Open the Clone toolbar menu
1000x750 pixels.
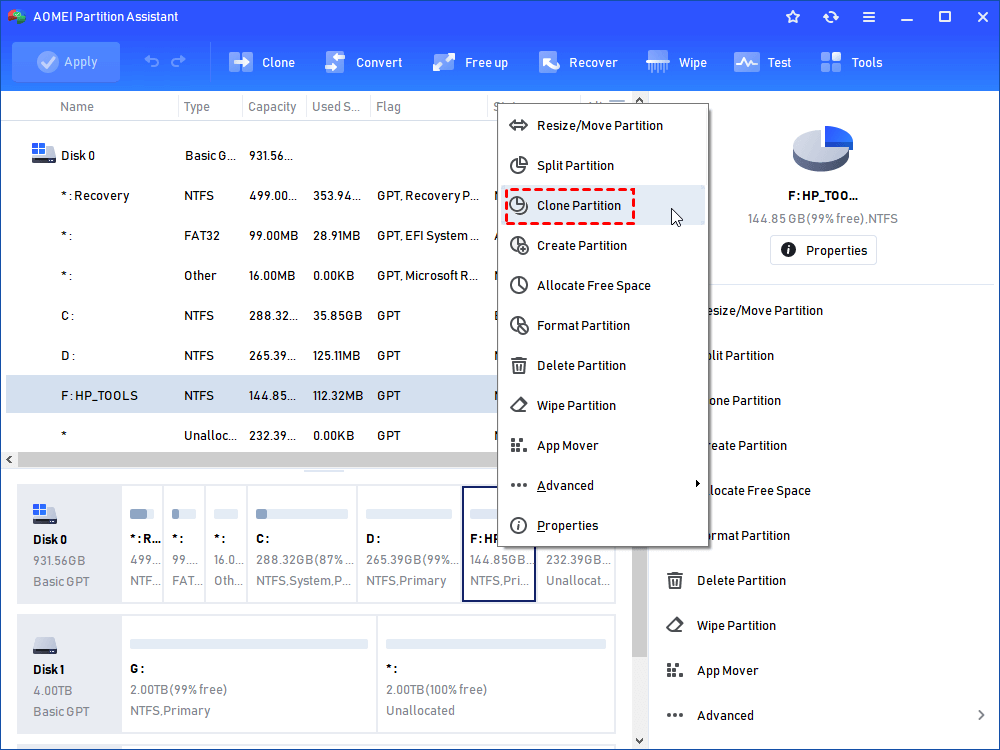[261, 62]
